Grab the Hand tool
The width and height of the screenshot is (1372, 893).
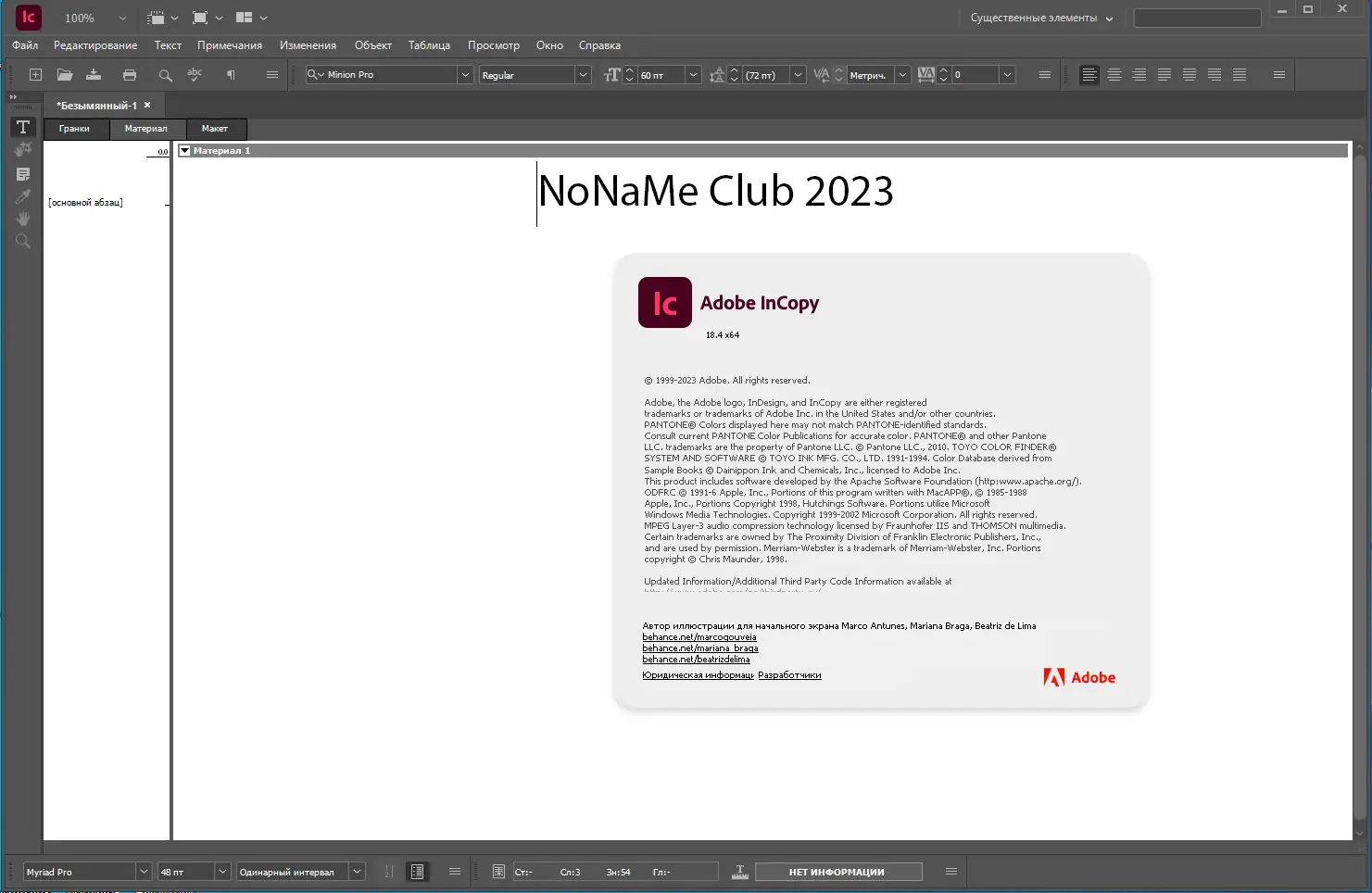coord(22,219)
